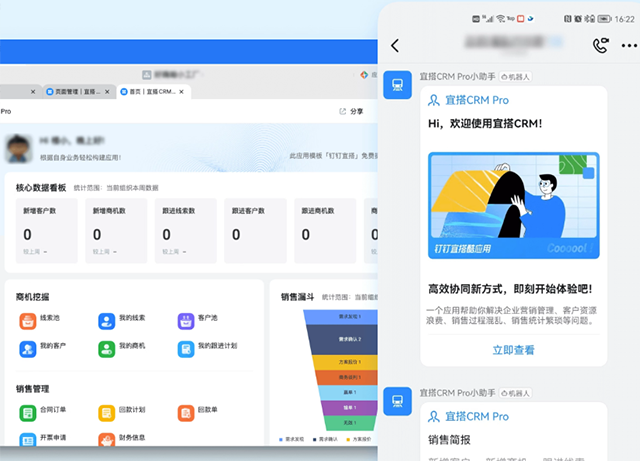640x461 pixels.
Task: Close the 页面管理 browser tab
Action: point(107,91)
